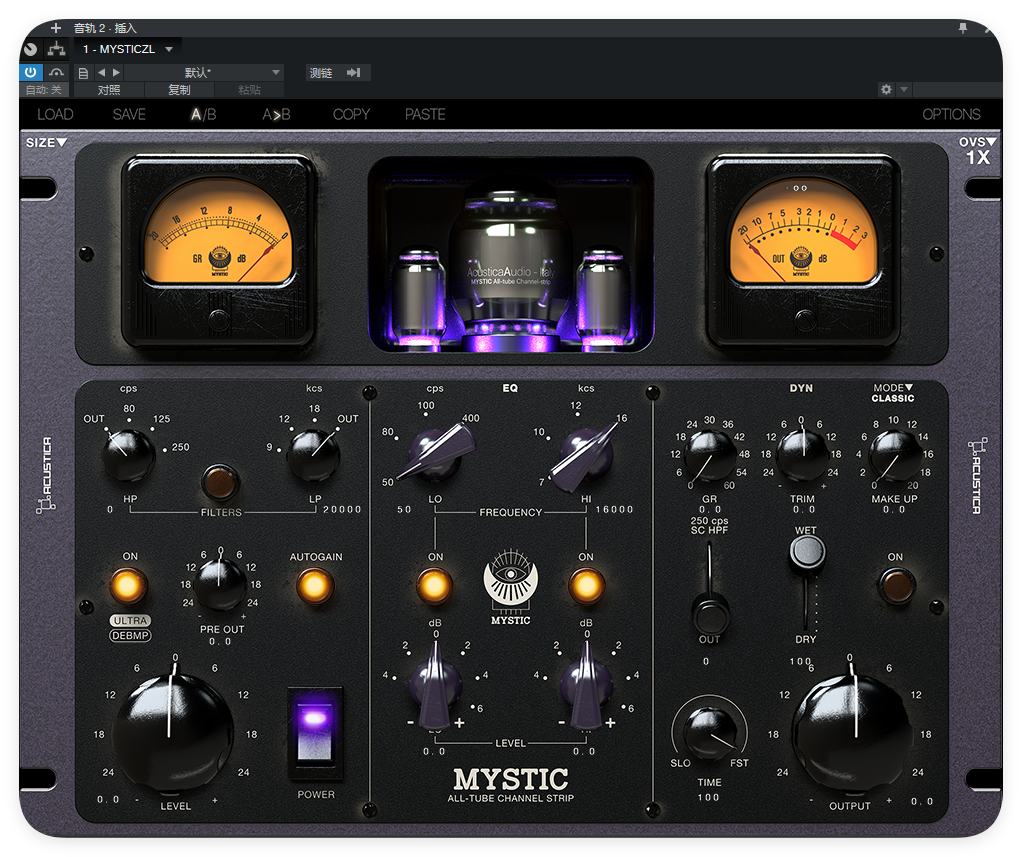Click the large input LEVEL knob

[x=173, y=732]
